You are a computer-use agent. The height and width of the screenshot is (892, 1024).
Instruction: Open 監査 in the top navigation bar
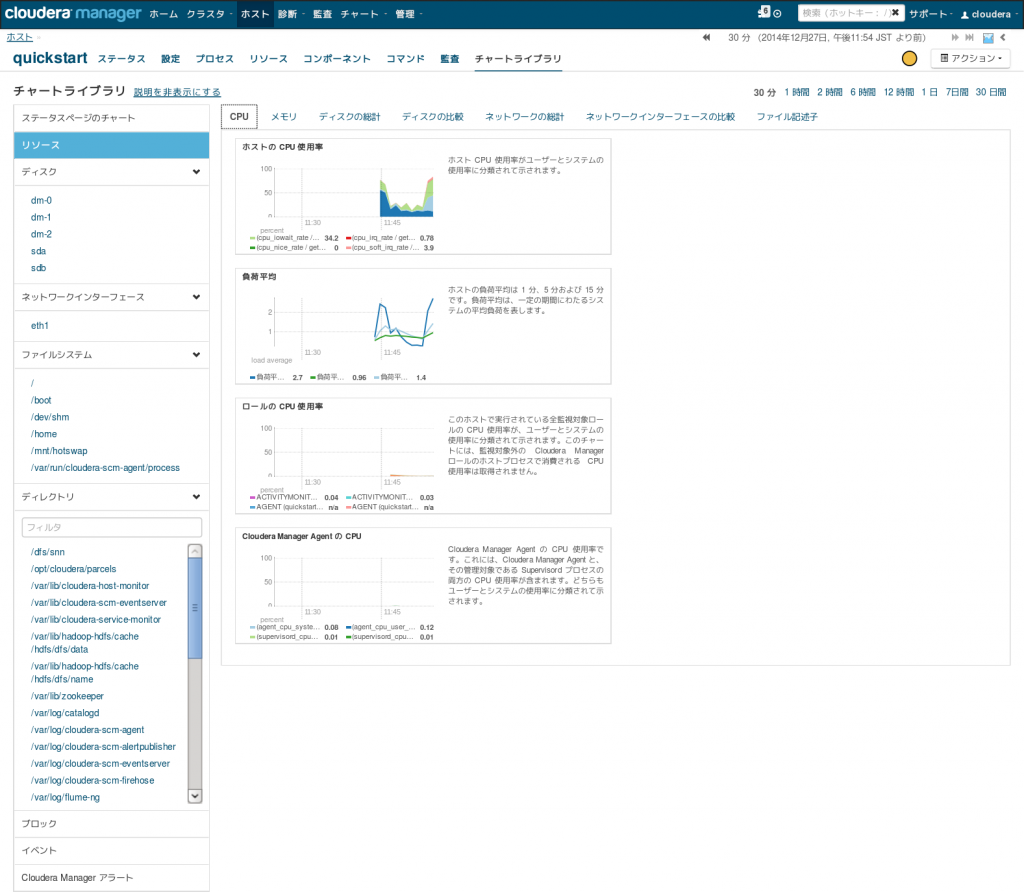[x=322, y=14]
